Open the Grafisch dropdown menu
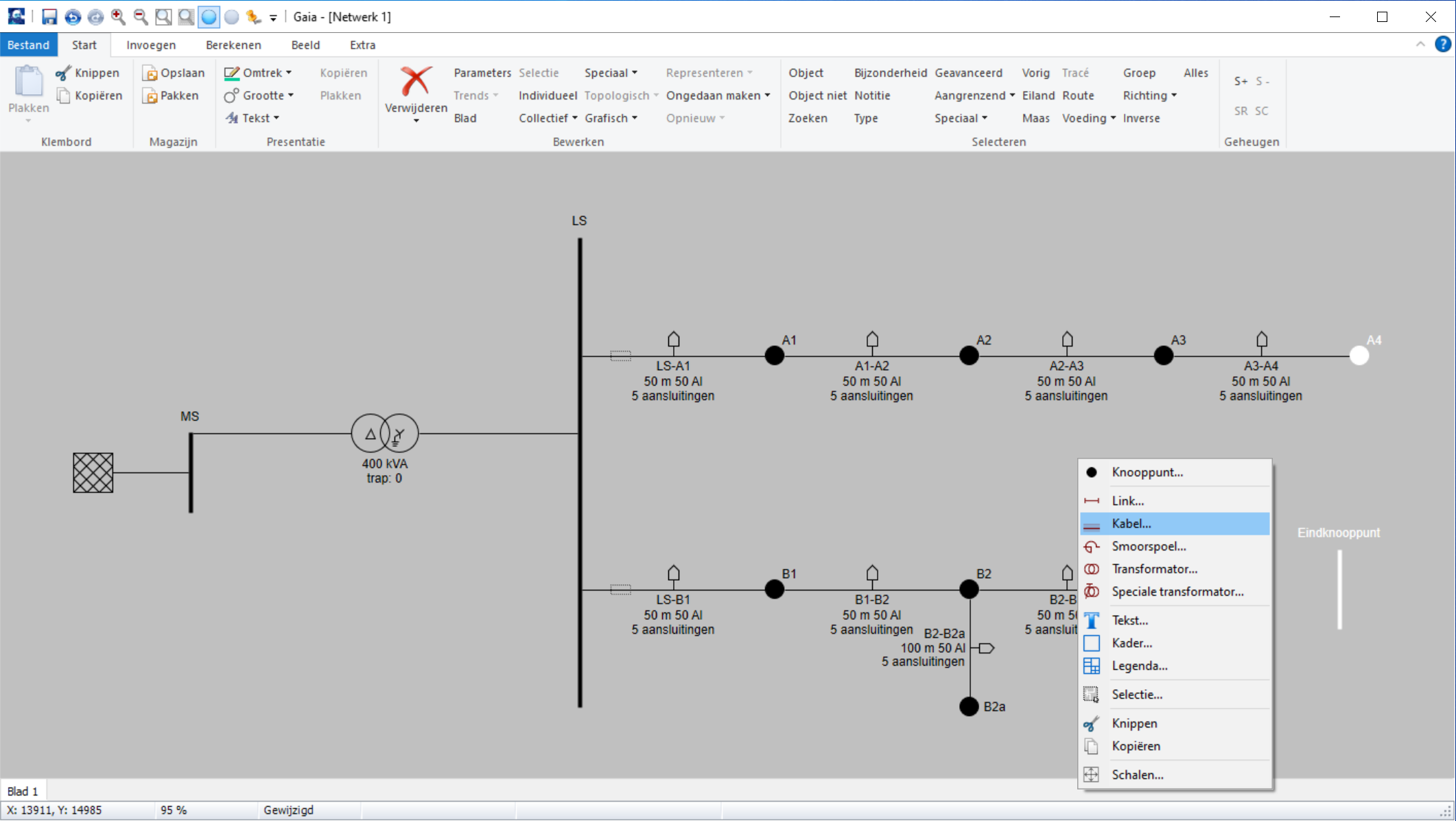1456x821 pixels. 635,118
